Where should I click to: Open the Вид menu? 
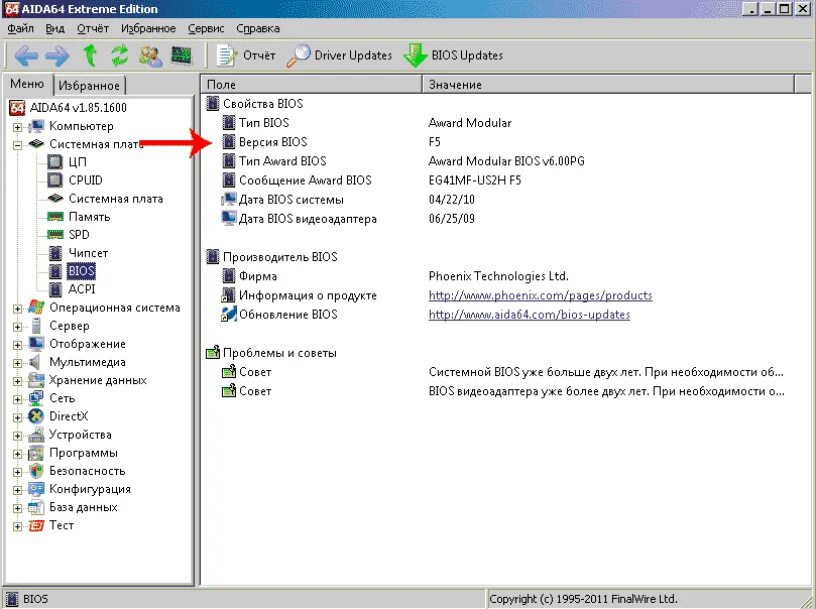click(55, 29)
